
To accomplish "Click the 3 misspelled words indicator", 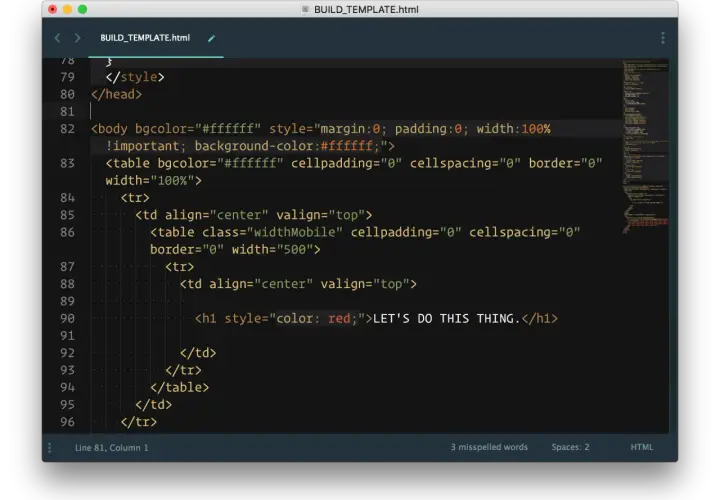I will pyautogui.click(x=489, y=447).
